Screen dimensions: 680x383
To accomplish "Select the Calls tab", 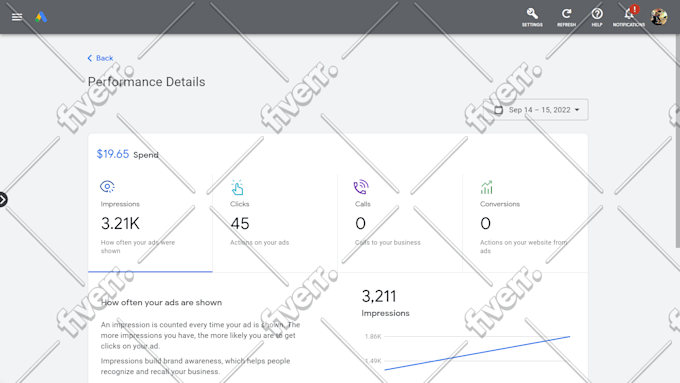I will (400, 223).
